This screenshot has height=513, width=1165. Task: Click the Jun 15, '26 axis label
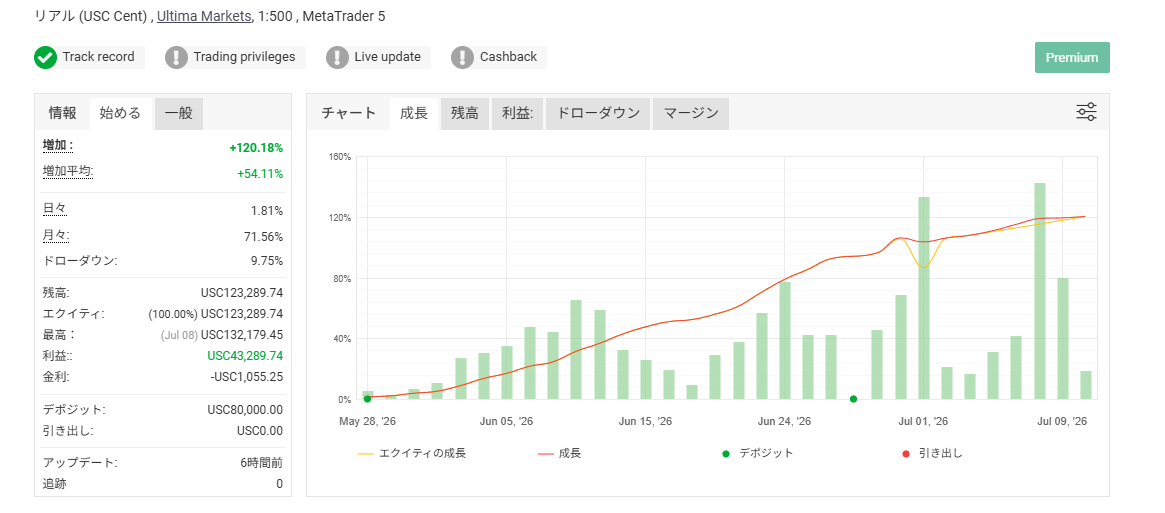[646, 422]
